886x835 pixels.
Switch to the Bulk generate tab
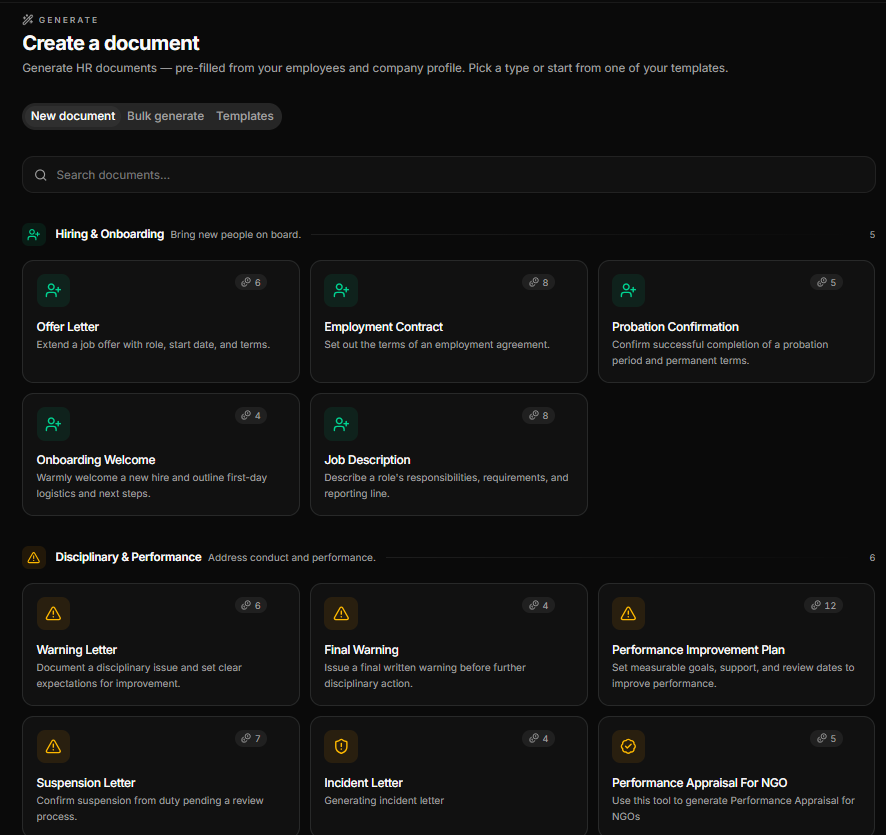point(166,116)
